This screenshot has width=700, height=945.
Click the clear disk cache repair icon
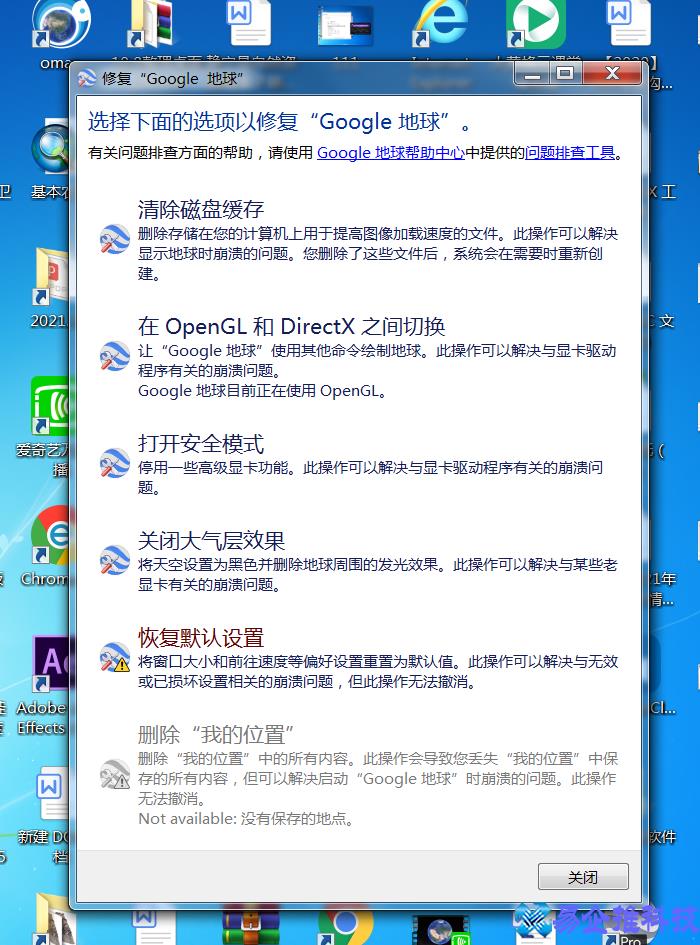(x=115, y=239)
